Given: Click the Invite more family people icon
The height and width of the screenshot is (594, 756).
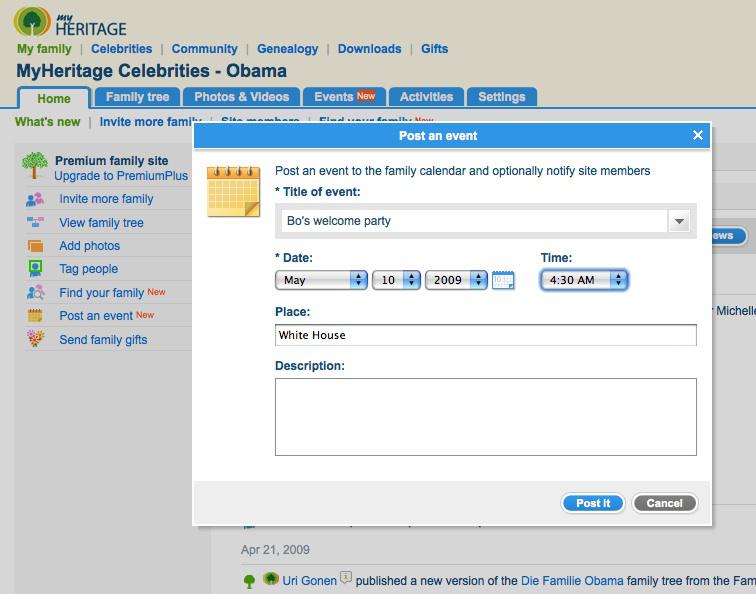Looking at the screenshot, I should point(35,199).
